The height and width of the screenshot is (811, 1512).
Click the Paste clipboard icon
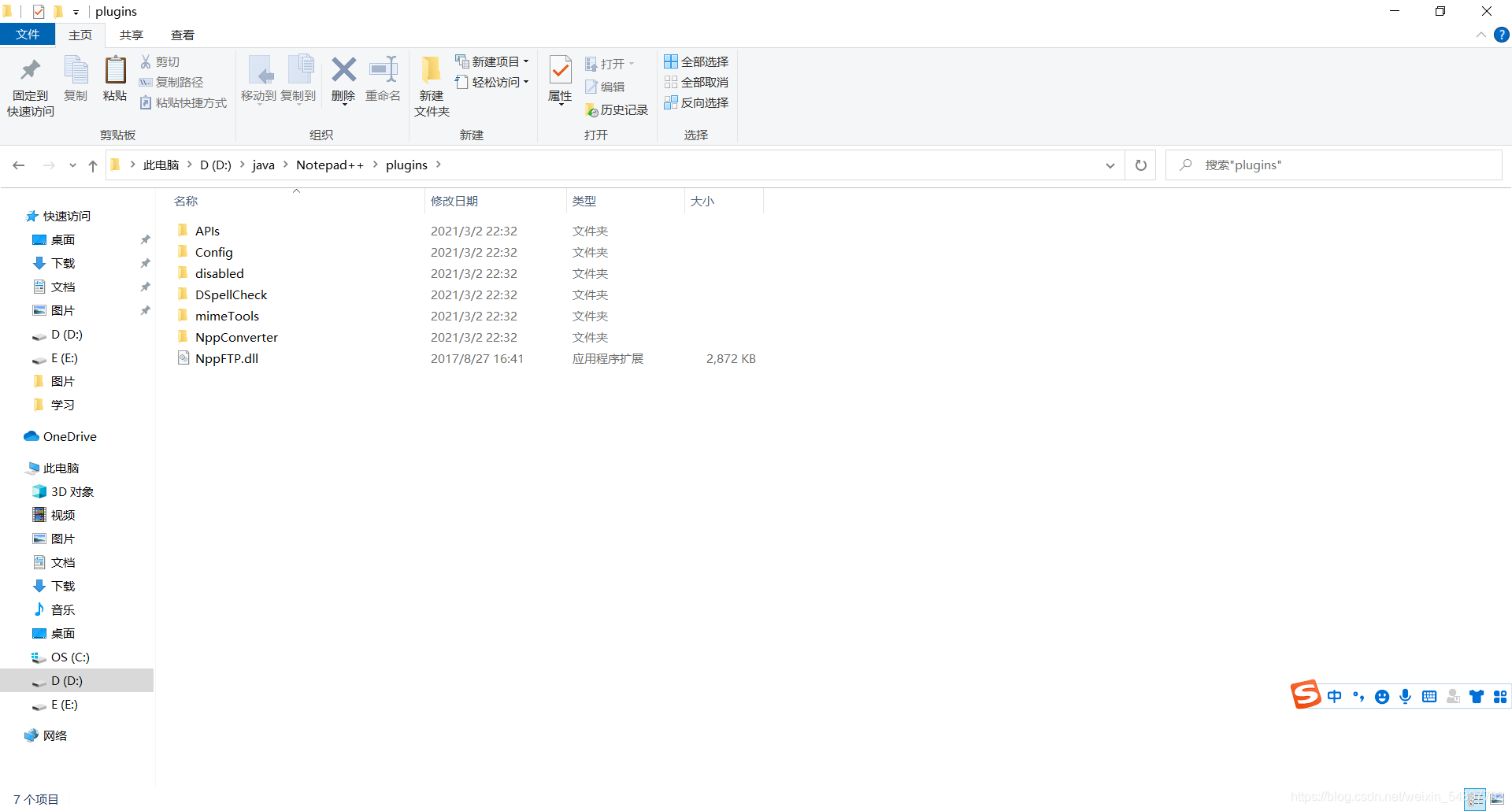pyautogui.click(x=115, y=70)
